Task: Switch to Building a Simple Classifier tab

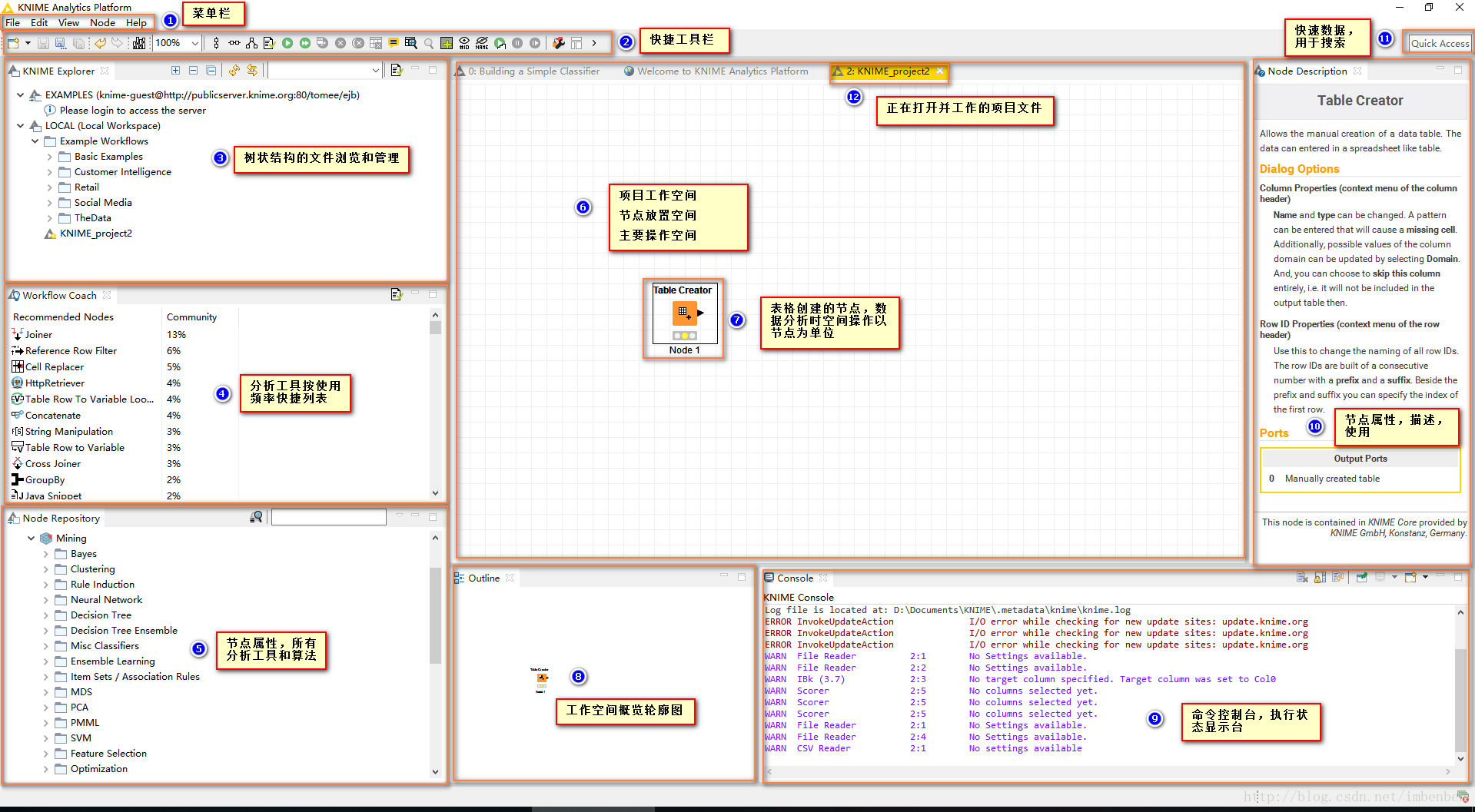Action: 527,71
